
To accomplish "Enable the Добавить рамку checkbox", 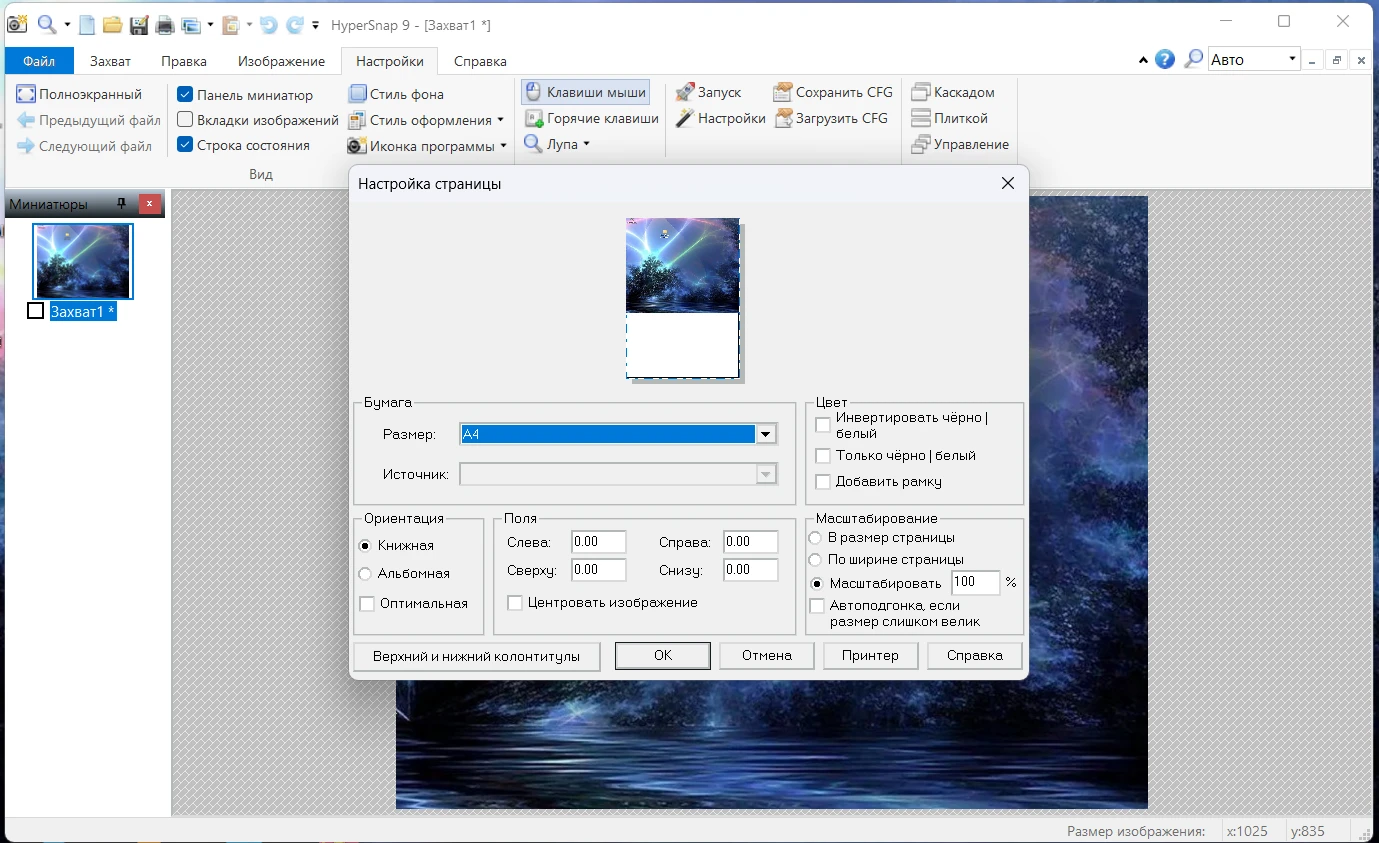I will [x=823, y=482].
